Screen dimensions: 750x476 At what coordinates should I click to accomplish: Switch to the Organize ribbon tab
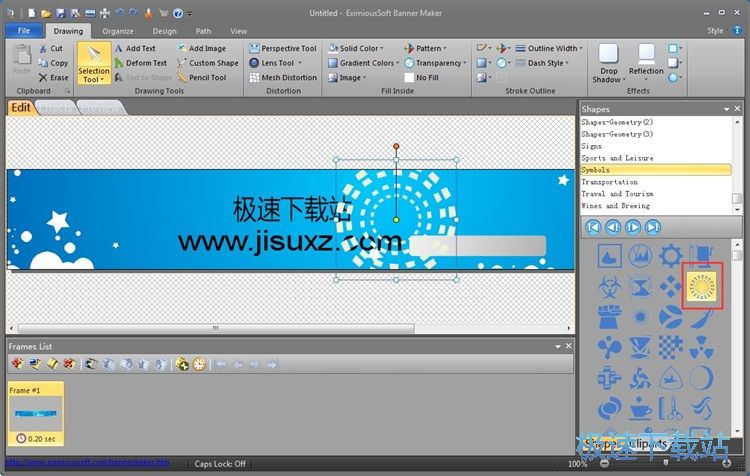click(x=118, y=31)
